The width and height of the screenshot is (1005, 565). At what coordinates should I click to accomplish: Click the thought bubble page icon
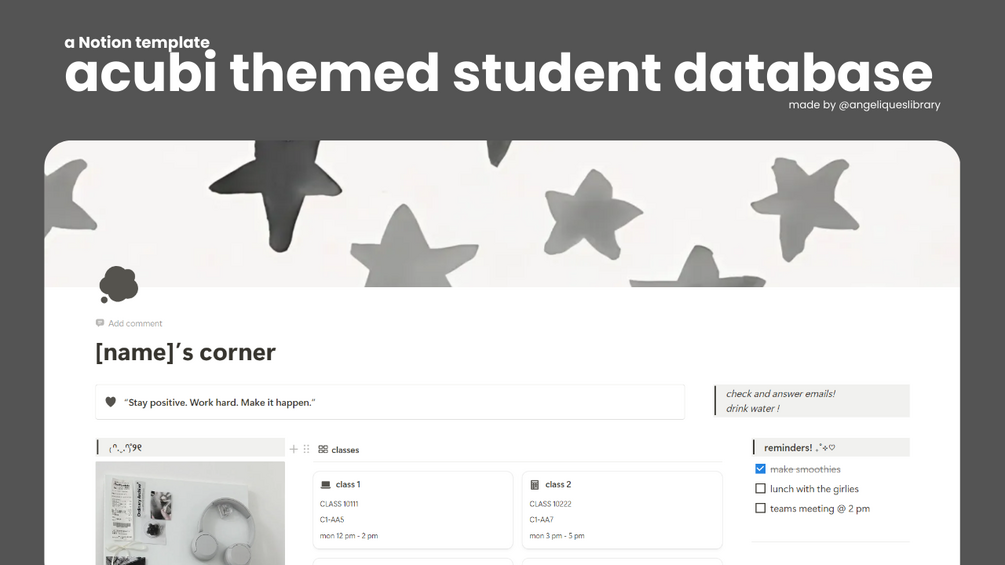point(119,284)
